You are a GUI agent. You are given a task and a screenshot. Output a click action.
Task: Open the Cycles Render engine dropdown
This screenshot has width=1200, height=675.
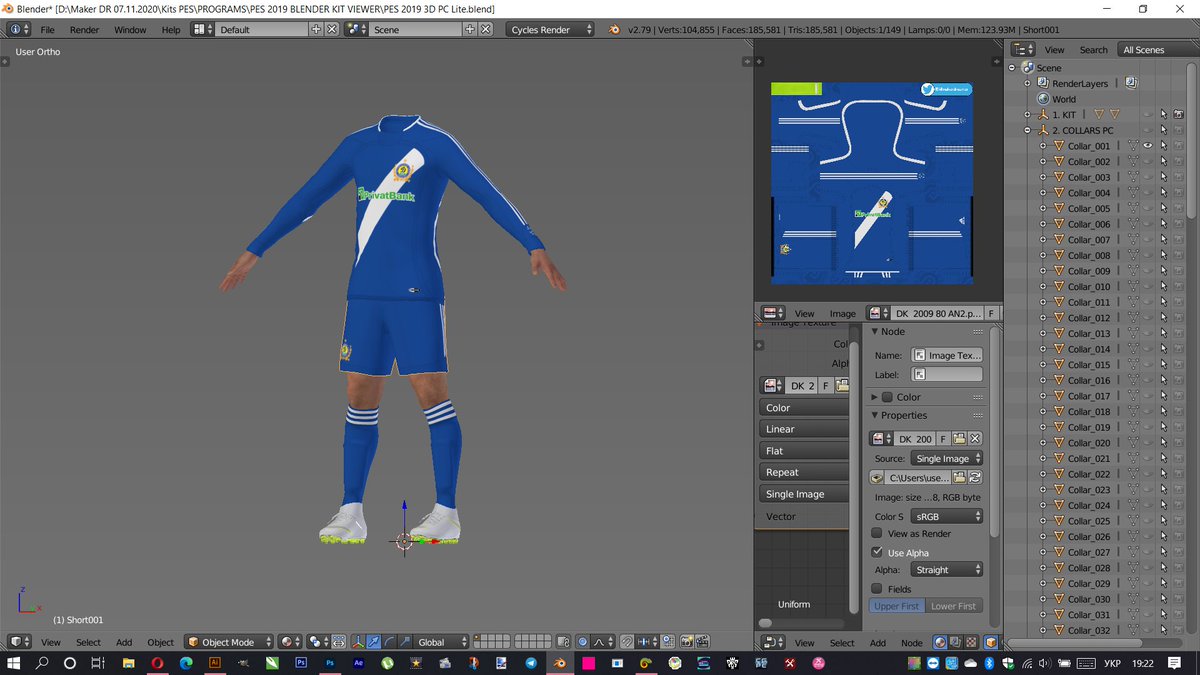pos(548,29)
